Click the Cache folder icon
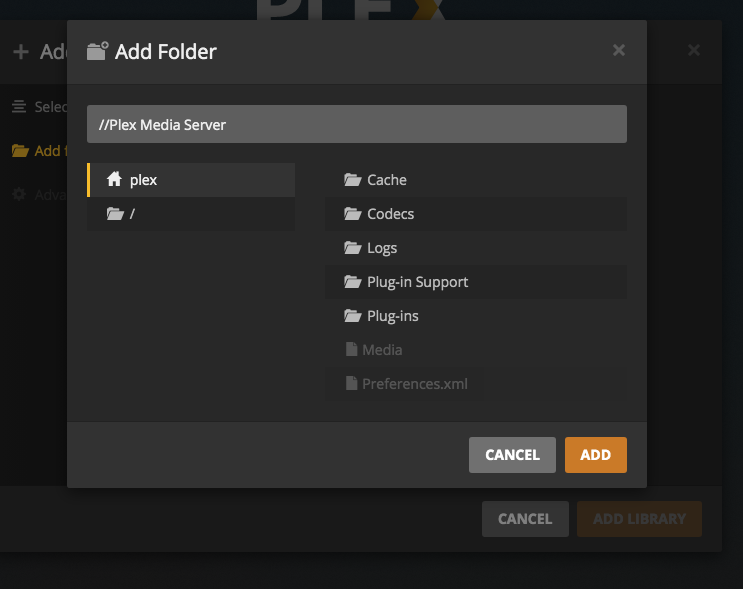743x589 pixels. click(353, 180)
